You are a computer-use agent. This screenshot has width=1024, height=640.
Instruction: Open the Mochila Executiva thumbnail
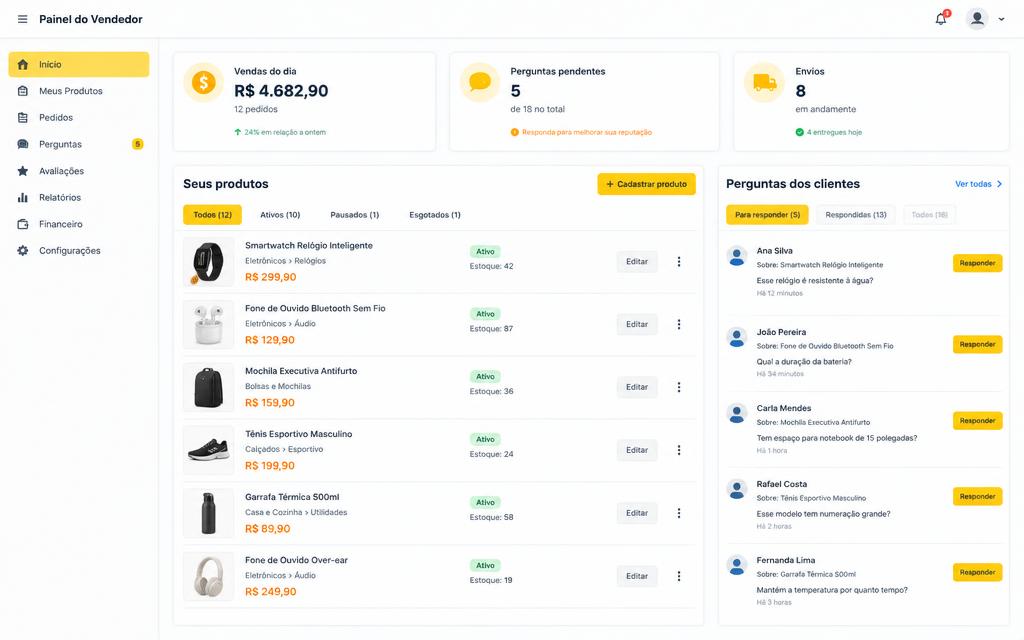[x=208, y=387]
